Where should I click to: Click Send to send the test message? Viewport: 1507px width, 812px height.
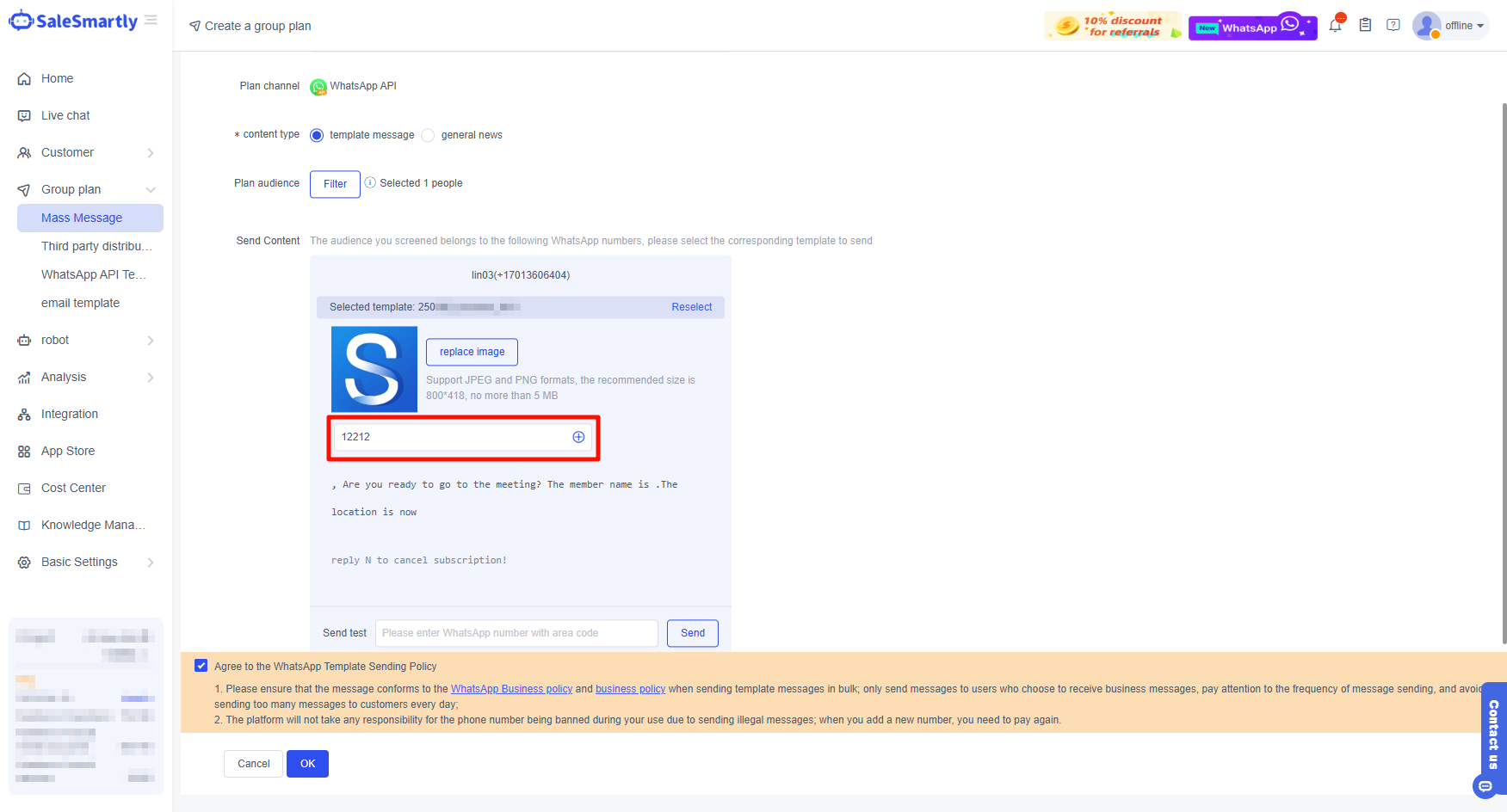pyautogui.click(x=693, y=633)
